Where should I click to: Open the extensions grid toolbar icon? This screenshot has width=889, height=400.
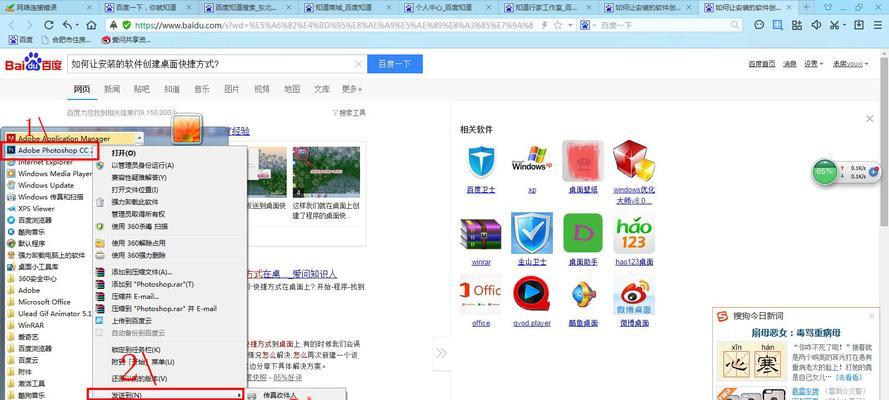797,25
